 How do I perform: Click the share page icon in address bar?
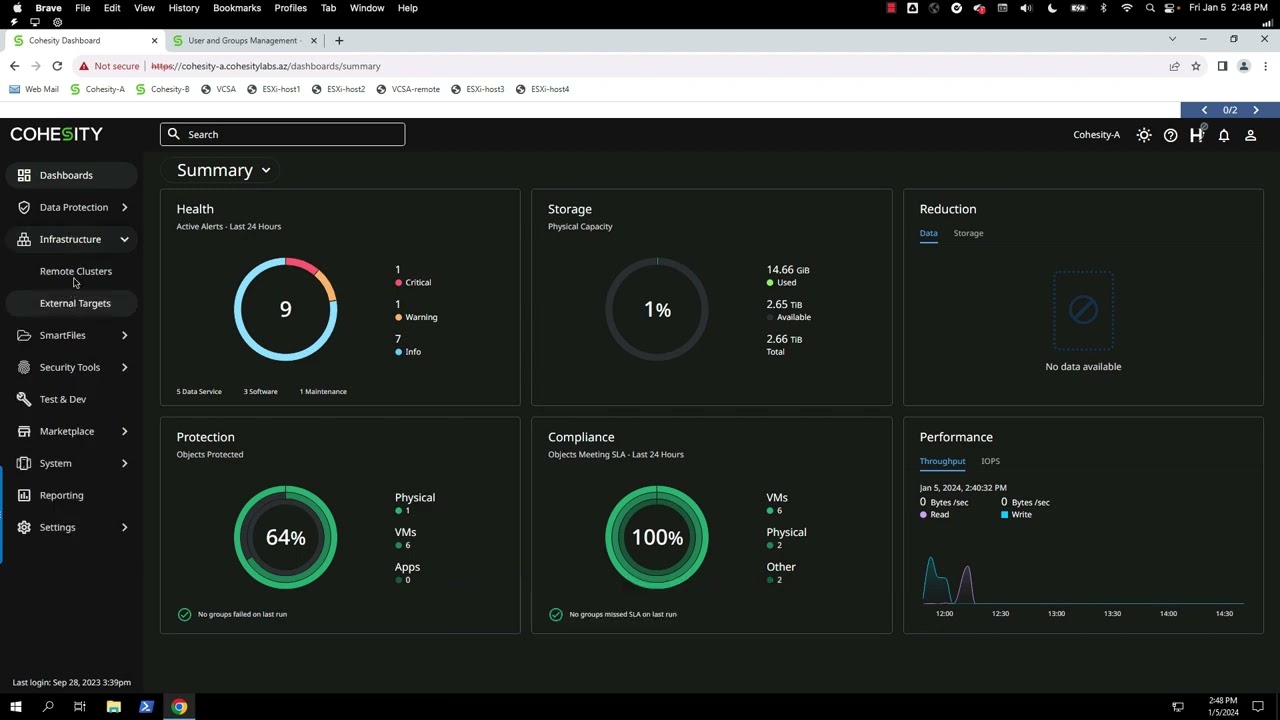tap(1174, 66)
